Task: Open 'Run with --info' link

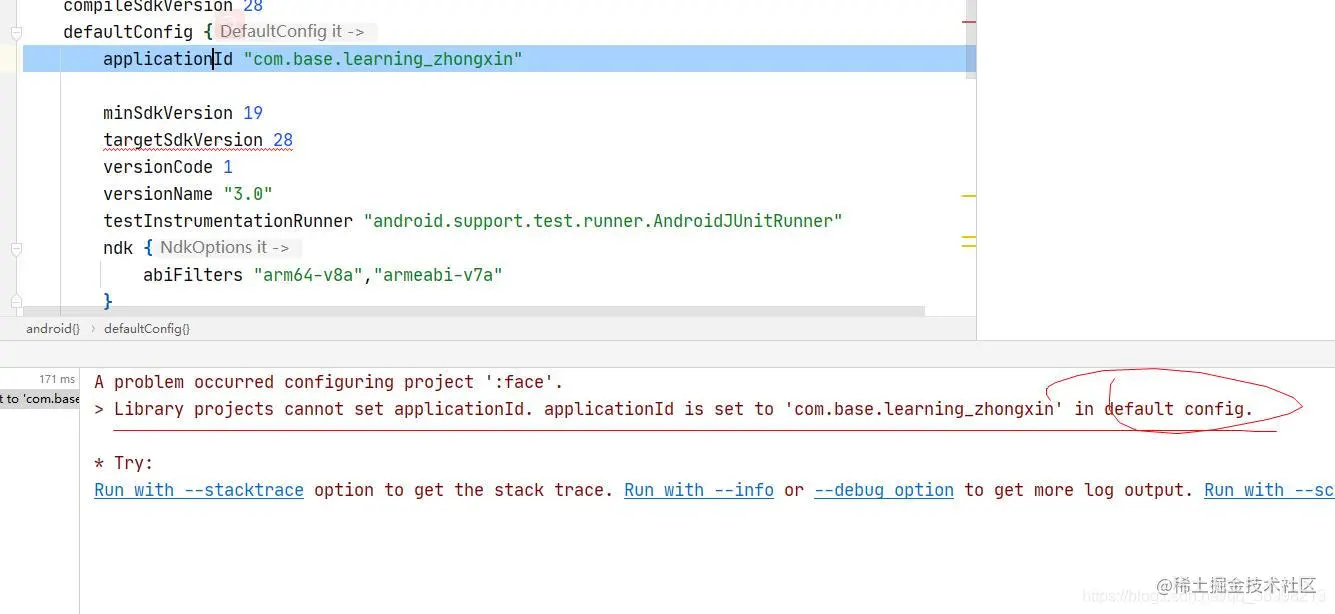Action: click(x=699, y=490)
